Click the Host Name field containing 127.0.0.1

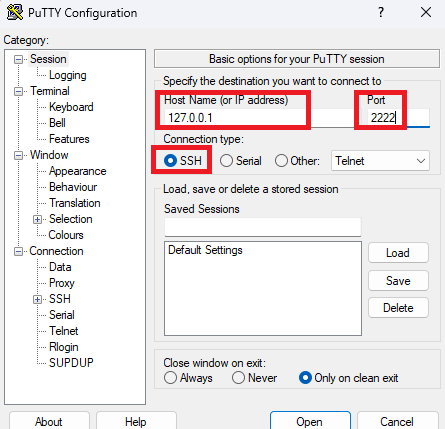pos(263,118)
